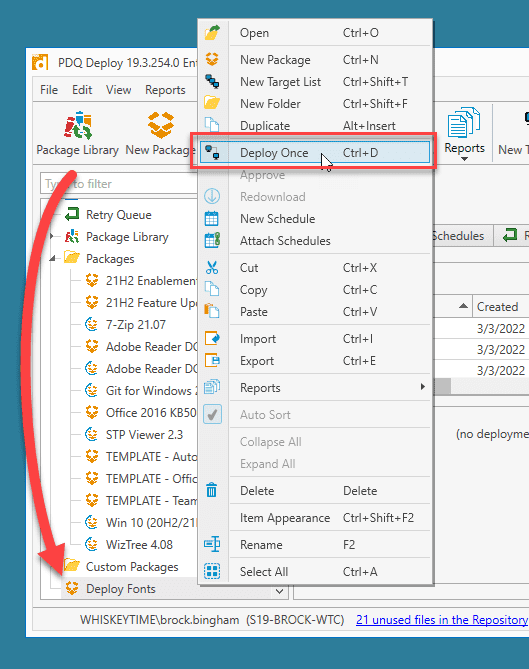Click the tree panel scroll down chevron

280,591
